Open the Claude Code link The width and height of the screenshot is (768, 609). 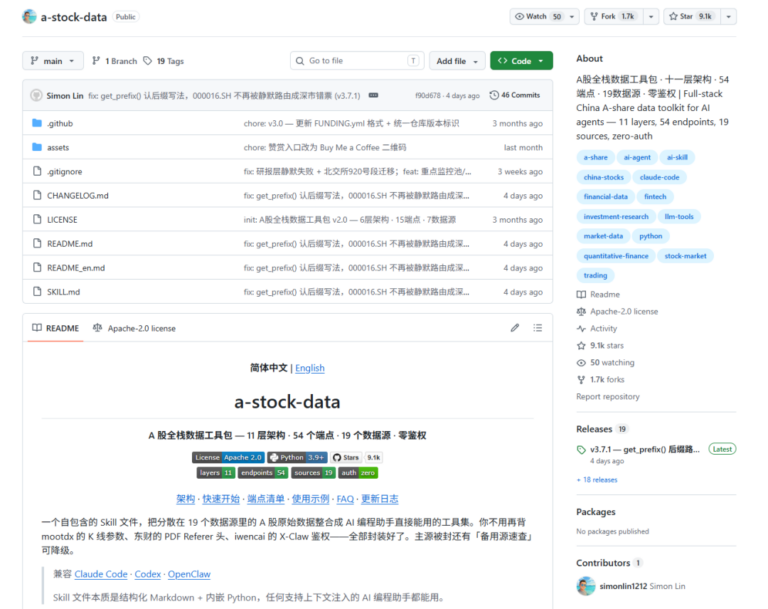pyautogui.click(x=101, y=574)
